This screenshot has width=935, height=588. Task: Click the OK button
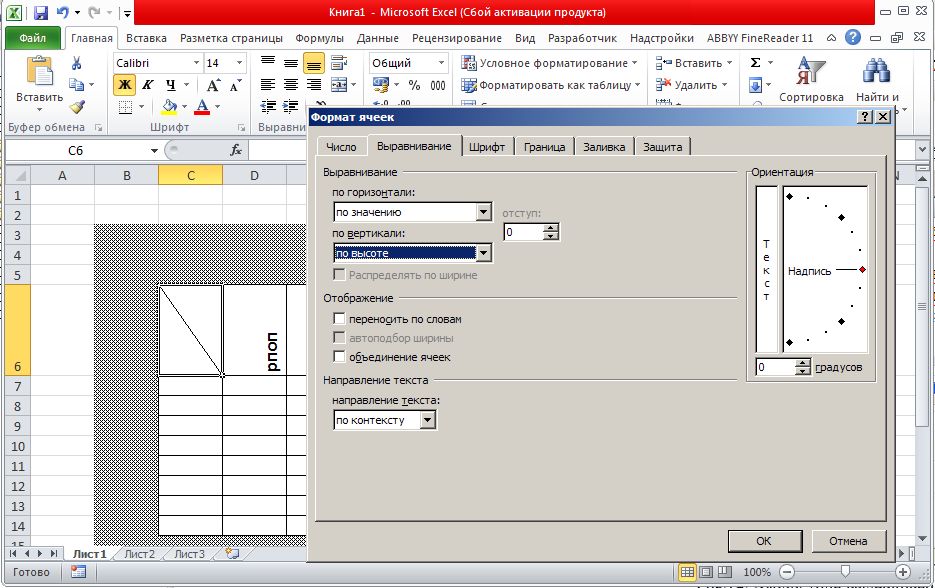[x=764, y=541]
